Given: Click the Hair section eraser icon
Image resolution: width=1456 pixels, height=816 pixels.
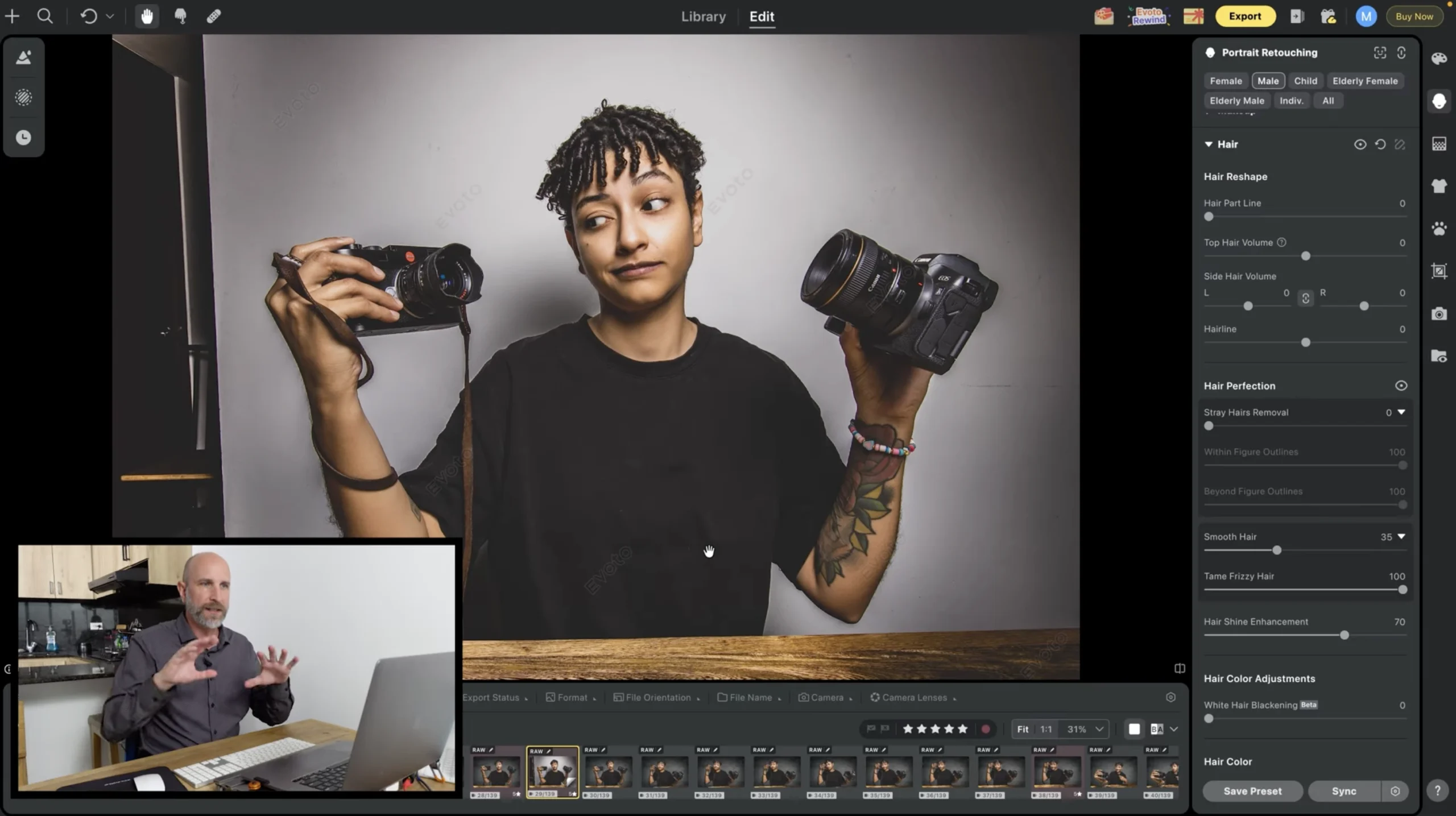Looking at the screenshot, I should click(1400, 144).
